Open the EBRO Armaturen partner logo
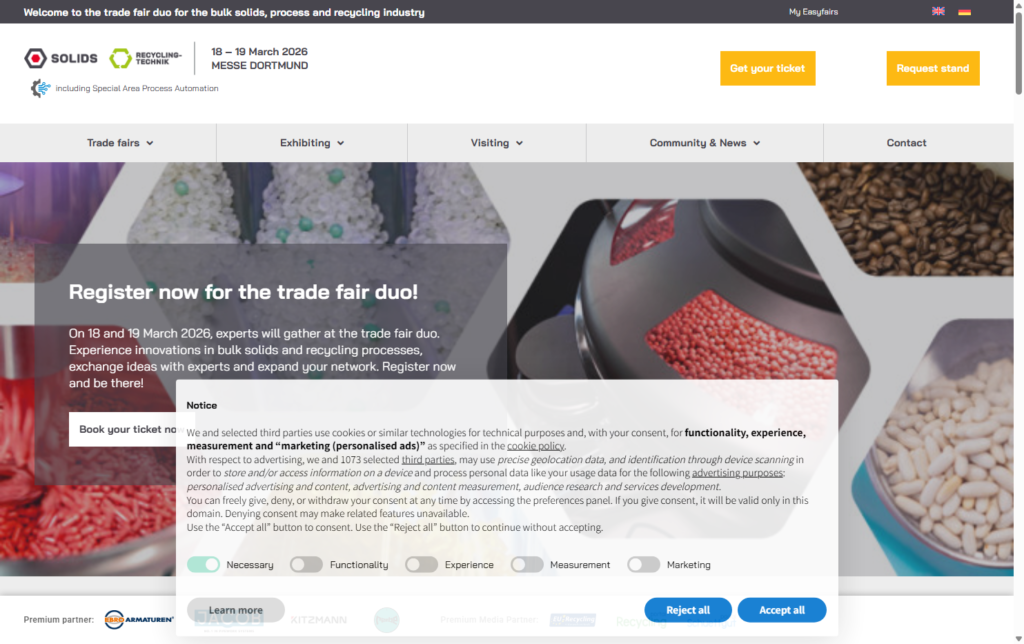Image resolution: width=1024 pixels, height=644 pixels. (139, 619)
